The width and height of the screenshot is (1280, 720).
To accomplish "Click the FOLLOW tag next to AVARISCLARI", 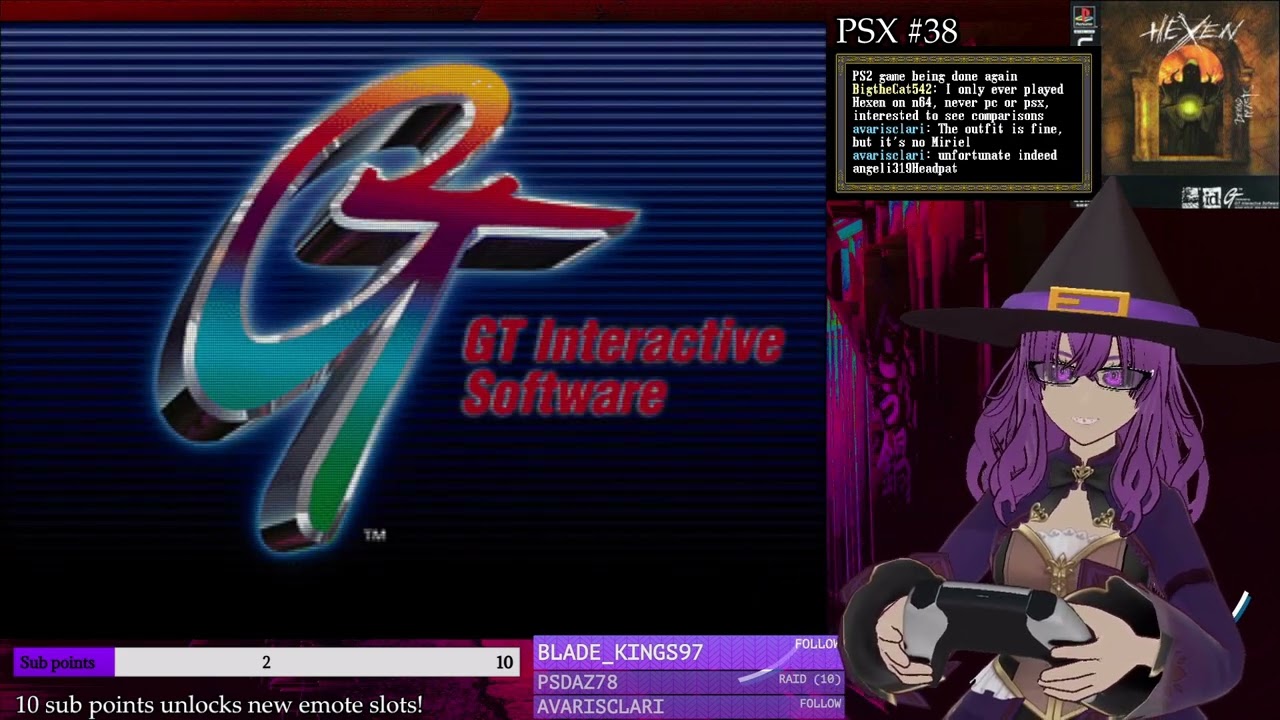I will 820,704.
